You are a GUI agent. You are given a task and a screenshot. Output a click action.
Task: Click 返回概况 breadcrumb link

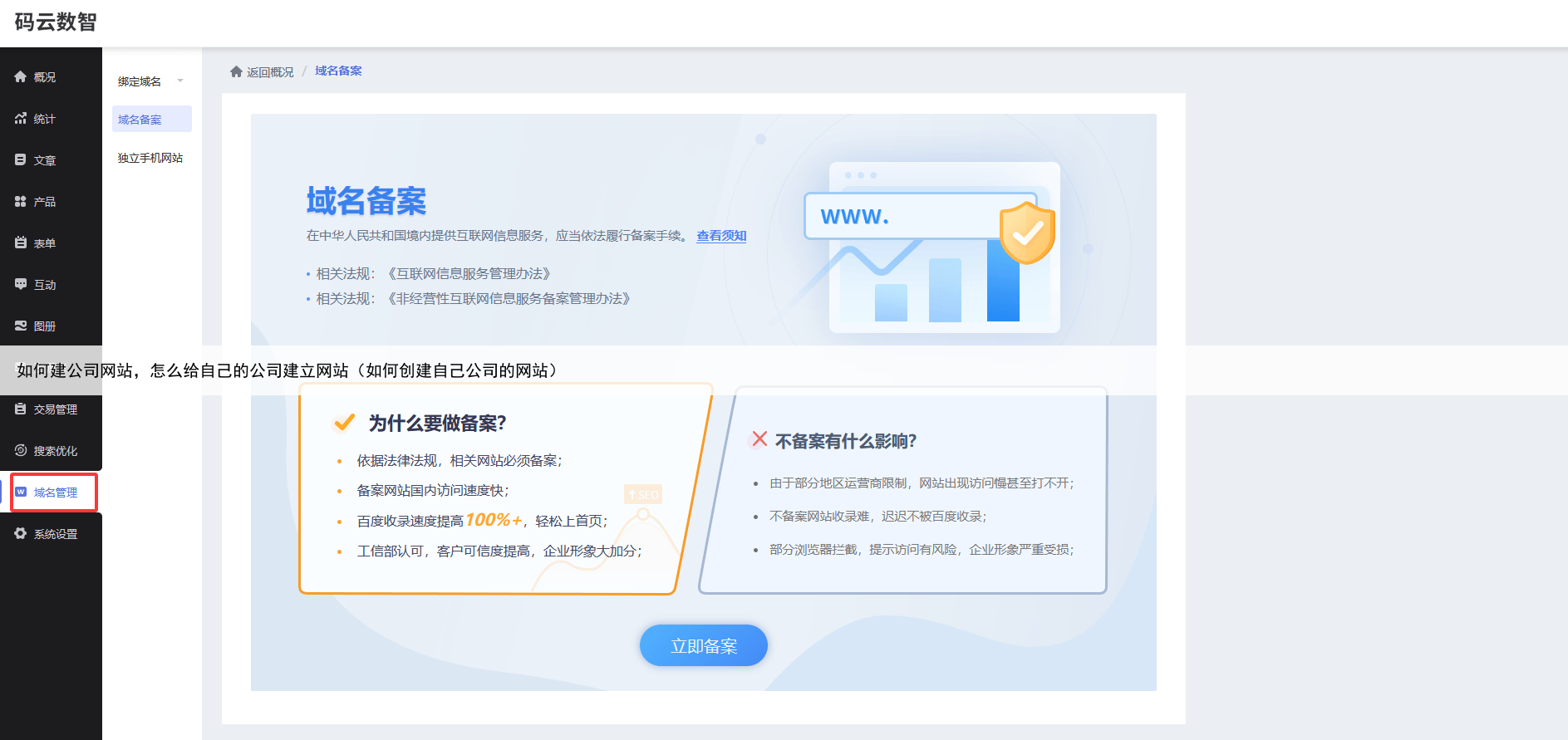point(270,72)
